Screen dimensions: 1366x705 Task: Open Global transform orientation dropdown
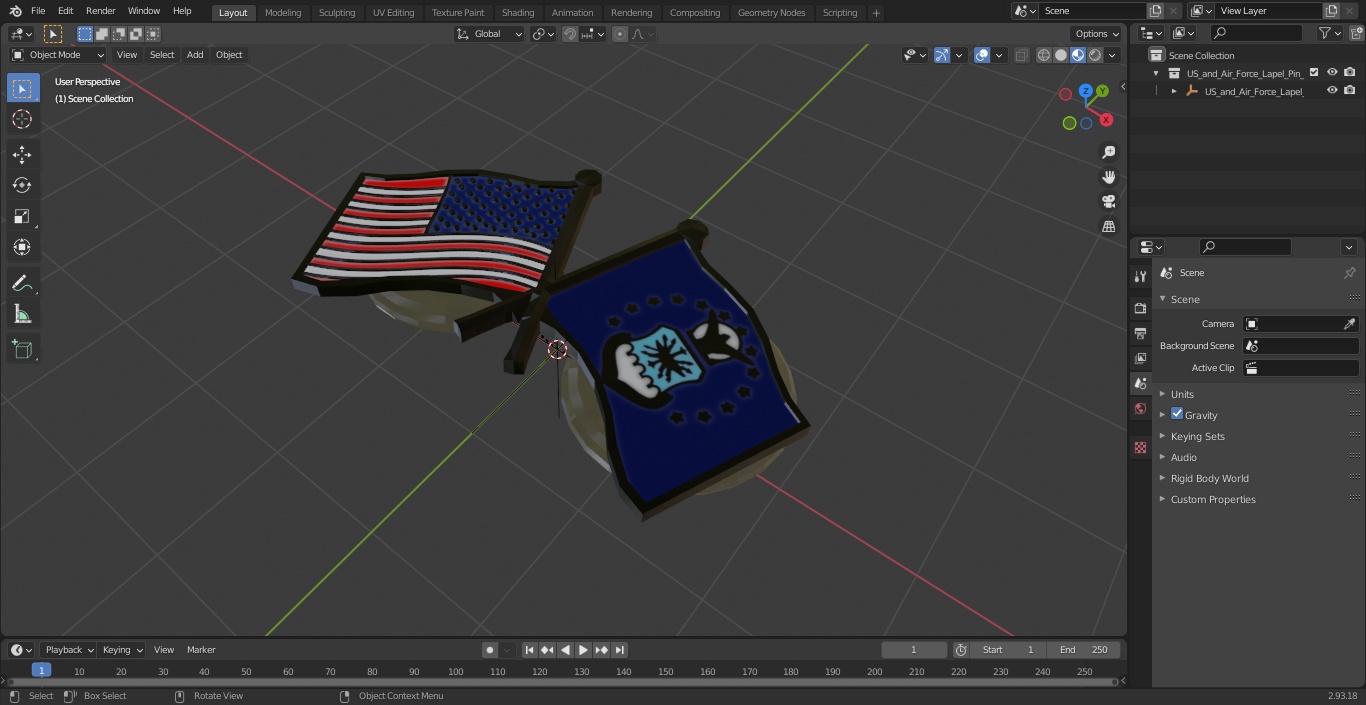[x=490, y=34]
